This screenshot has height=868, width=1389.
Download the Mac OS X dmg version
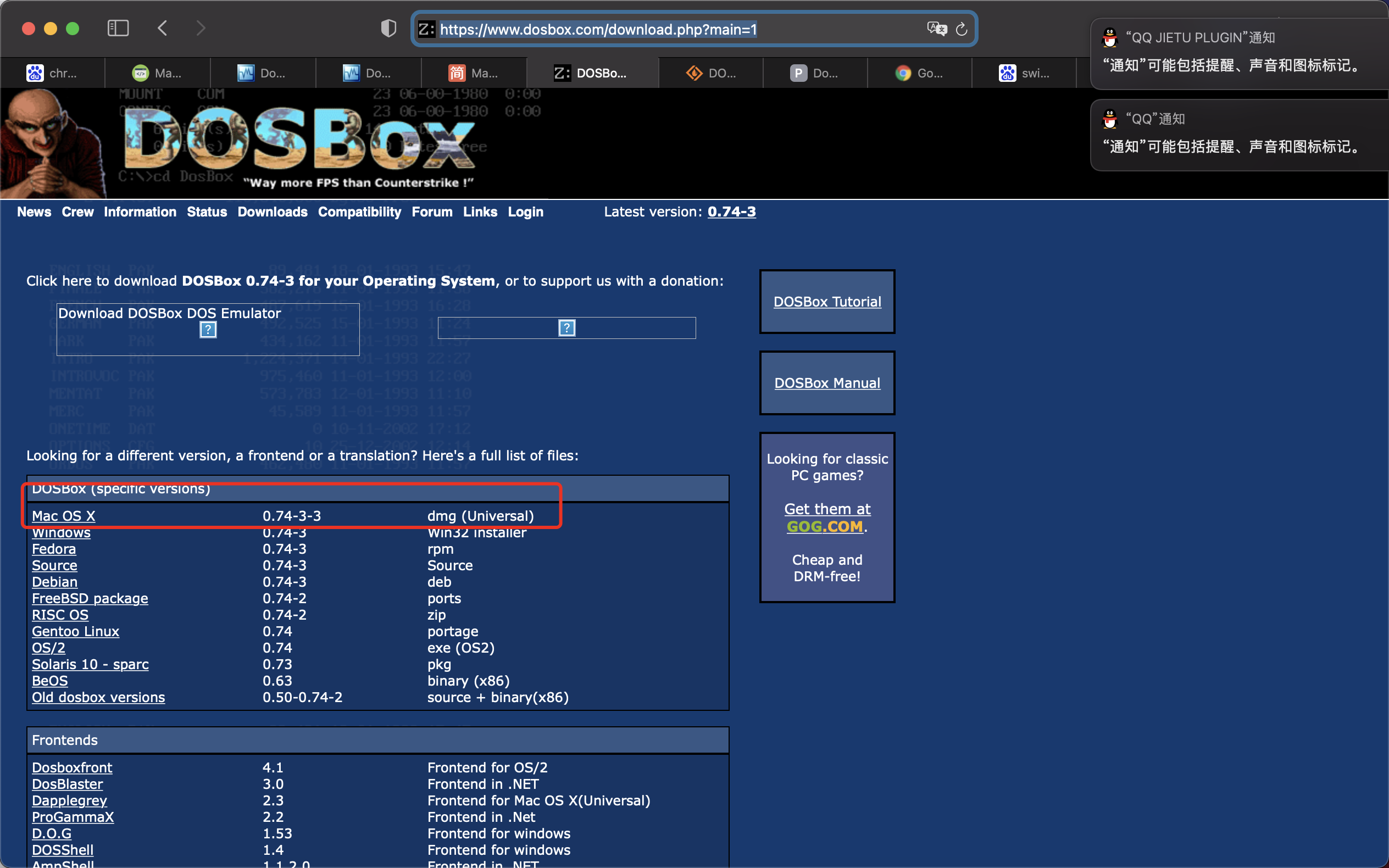[63, 515]
